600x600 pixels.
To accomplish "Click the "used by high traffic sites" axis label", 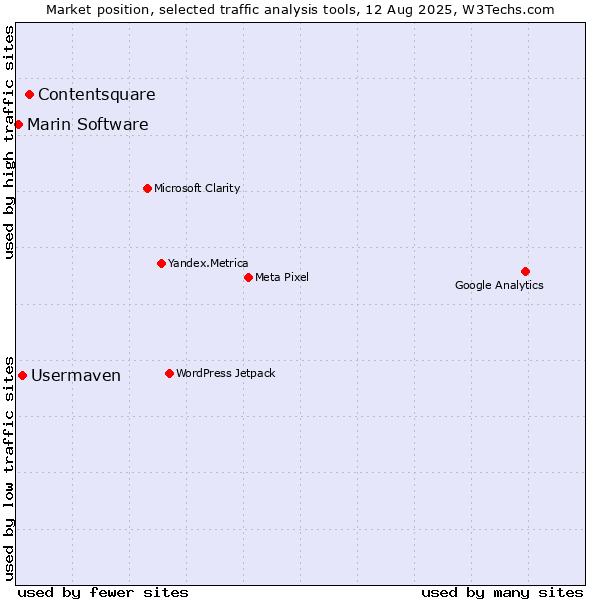I will pos(9,142).
